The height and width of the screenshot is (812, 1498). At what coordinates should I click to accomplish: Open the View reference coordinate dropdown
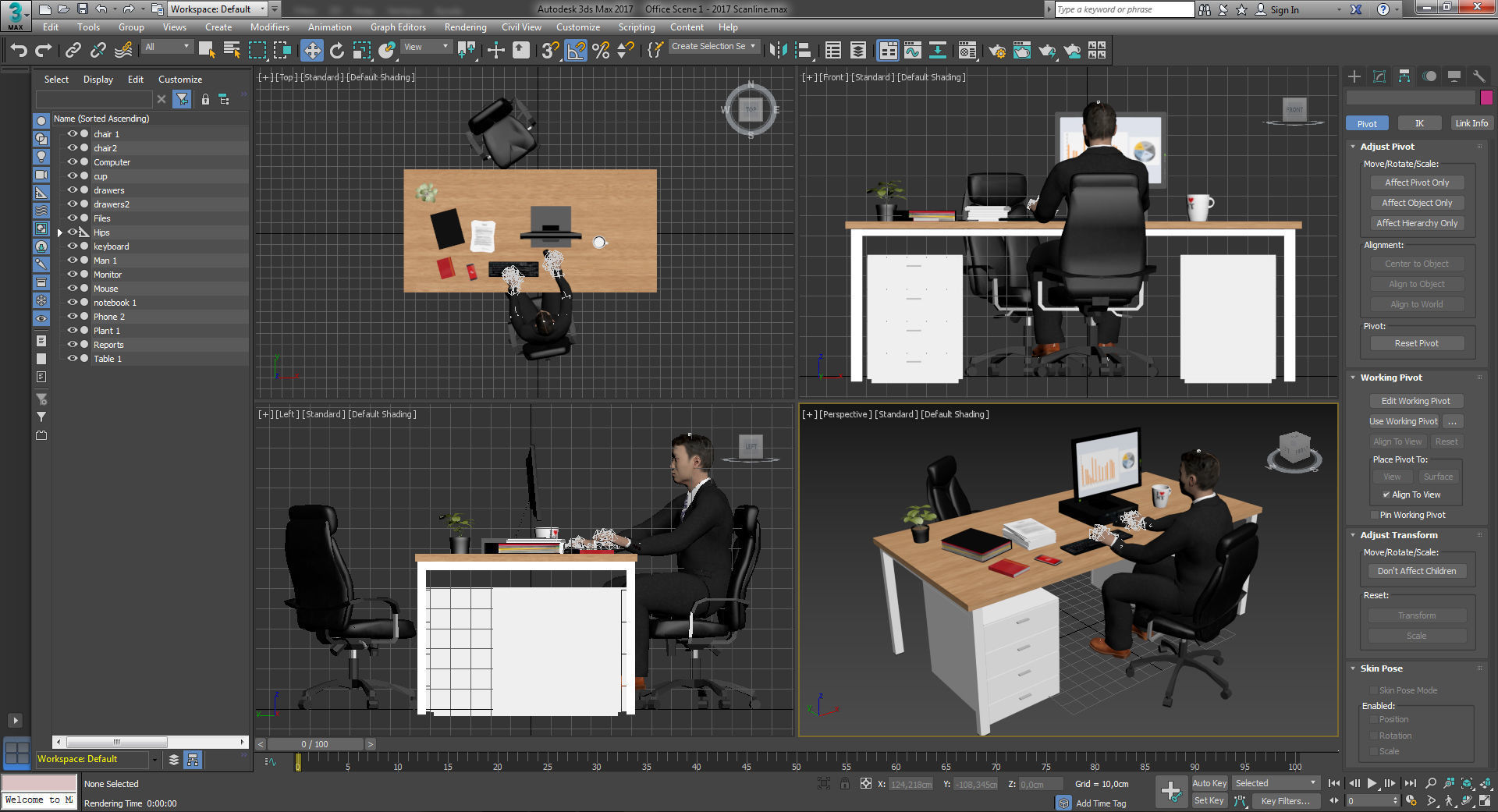click(426, 47)
